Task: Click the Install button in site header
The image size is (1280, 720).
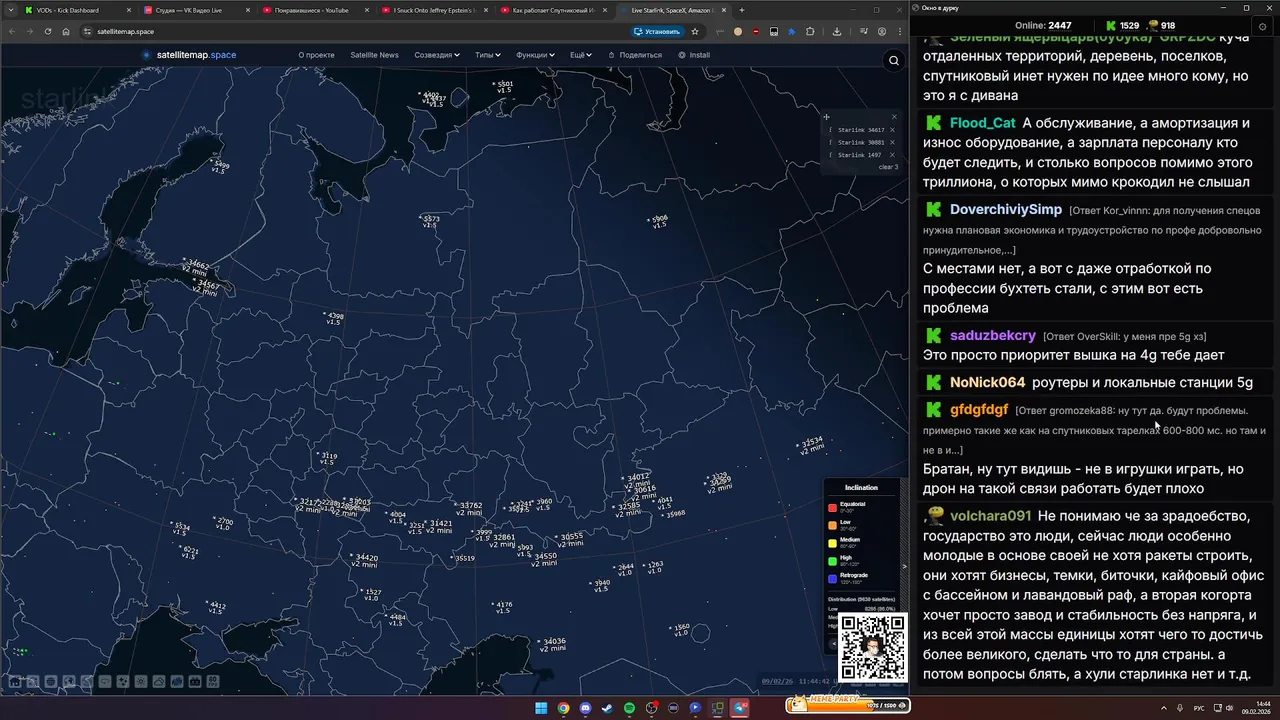Action: point(694,55)
